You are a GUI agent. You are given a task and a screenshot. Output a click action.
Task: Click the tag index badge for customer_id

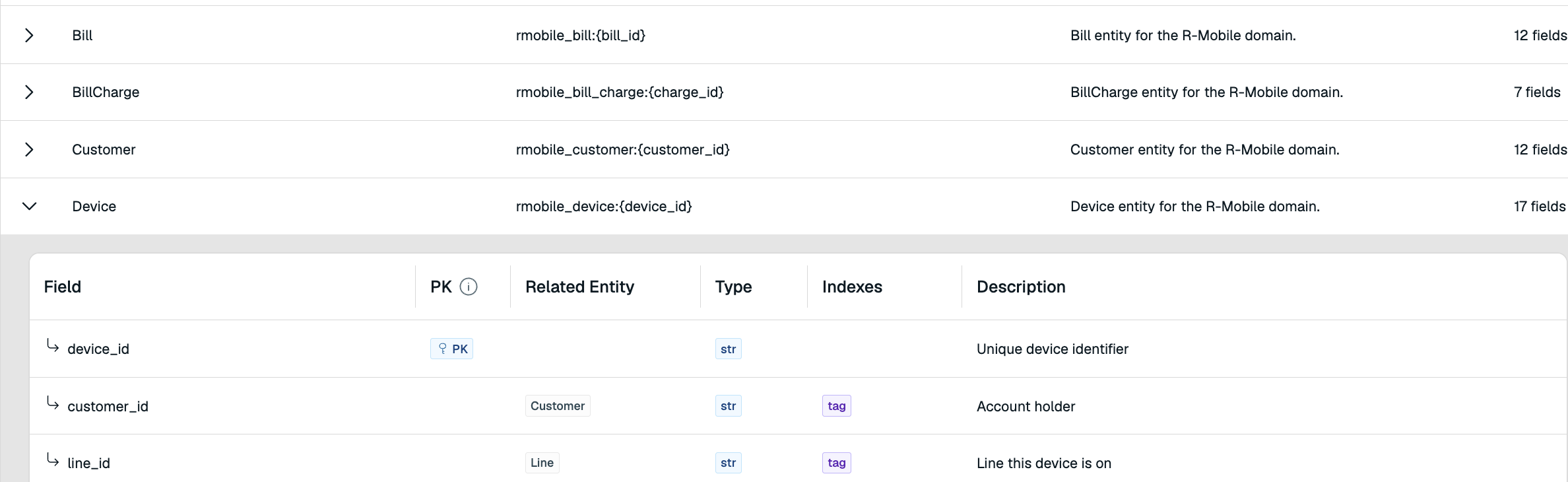pyautogui.click(x=836, y=406)
